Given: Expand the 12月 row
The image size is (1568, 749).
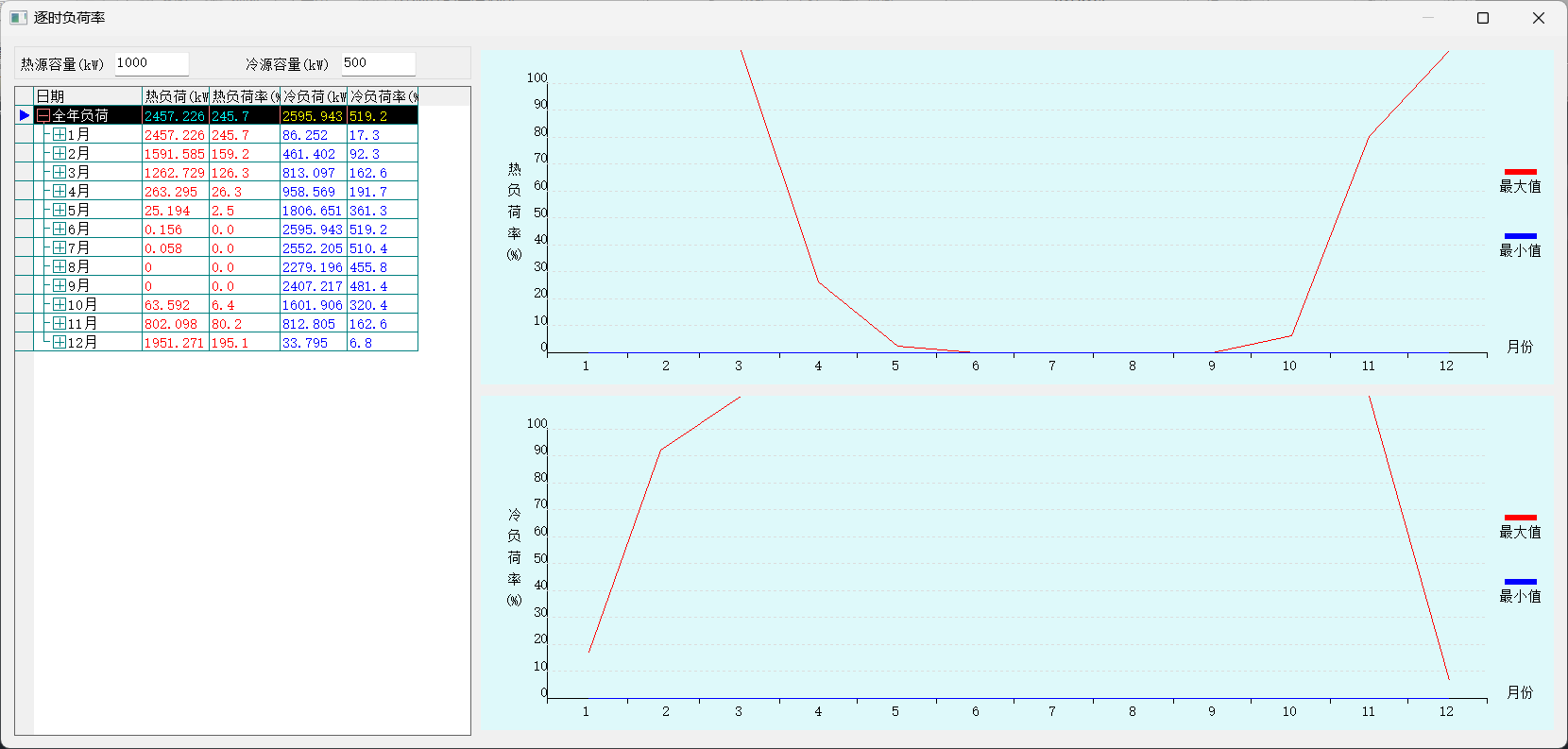Looking at the screenshot, I should tap(60, 342).
